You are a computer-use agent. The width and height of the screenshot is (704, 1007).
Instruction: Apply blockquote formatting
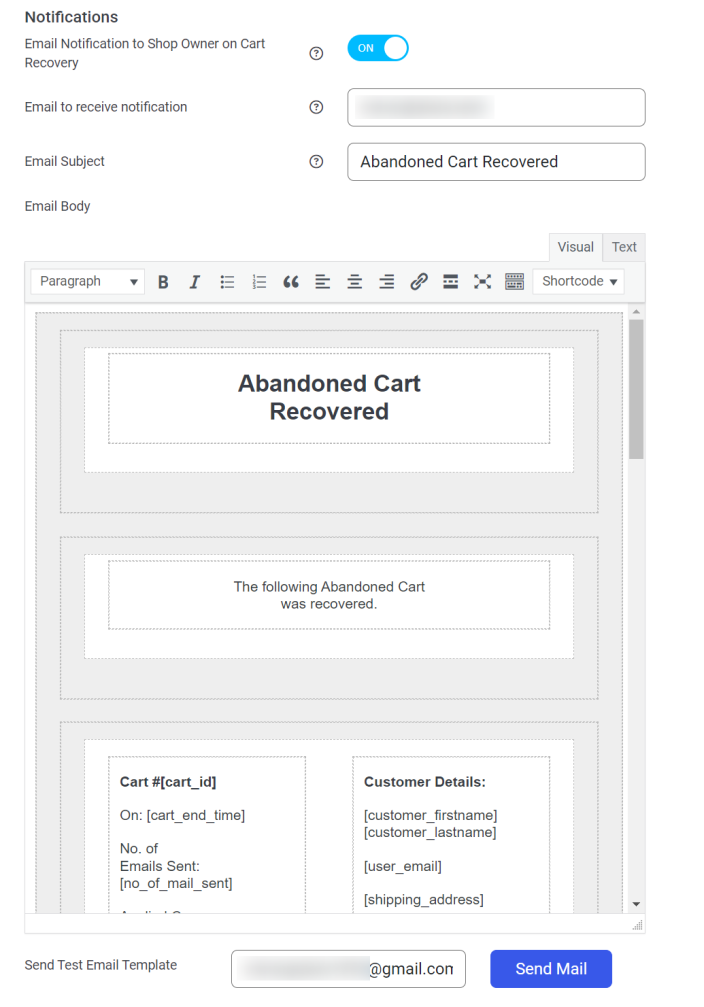coord(291,282)
